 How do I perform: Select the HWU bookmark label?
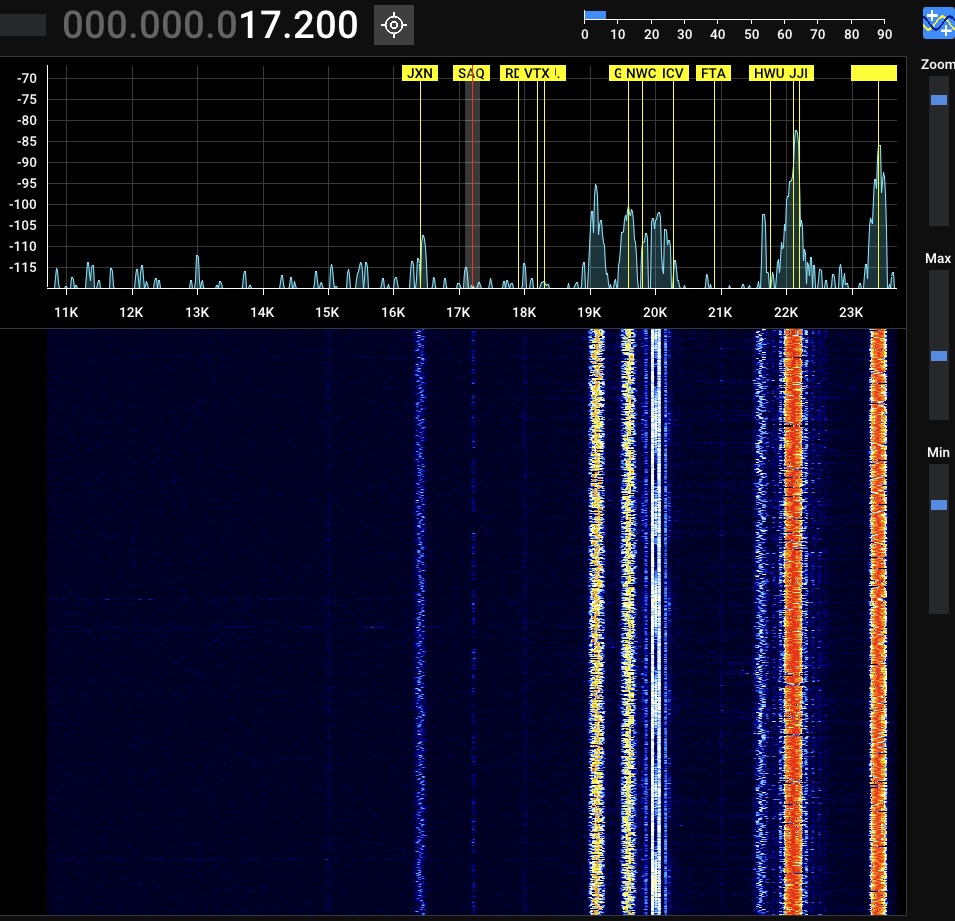click(769, 73)
